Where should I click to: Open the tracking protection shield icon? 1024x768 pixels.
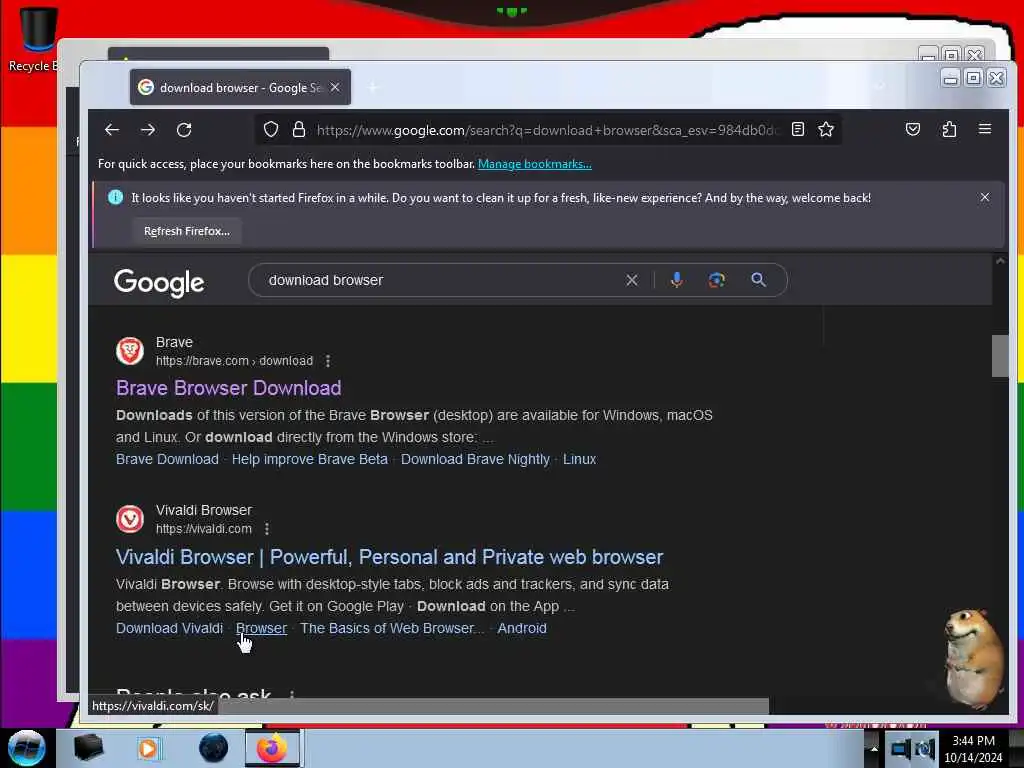271,129
